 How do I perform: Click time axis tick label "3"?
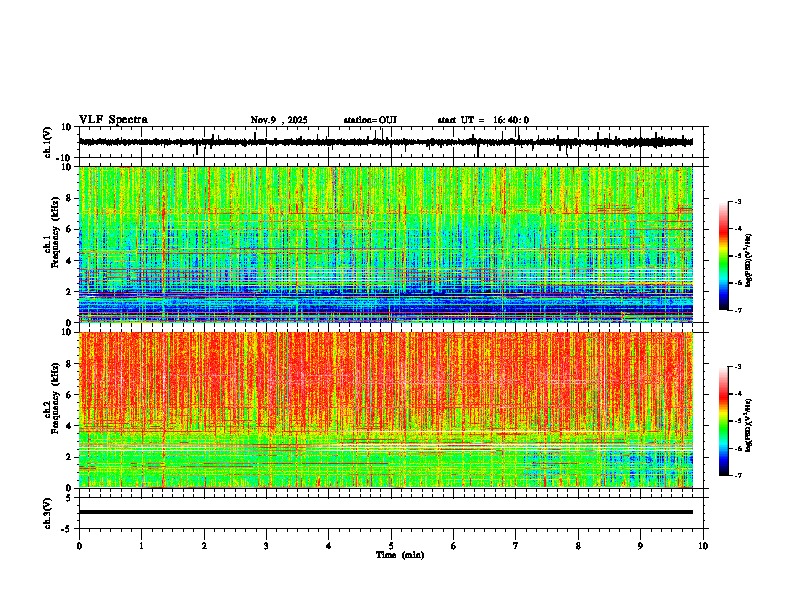(x=266, y=546)
